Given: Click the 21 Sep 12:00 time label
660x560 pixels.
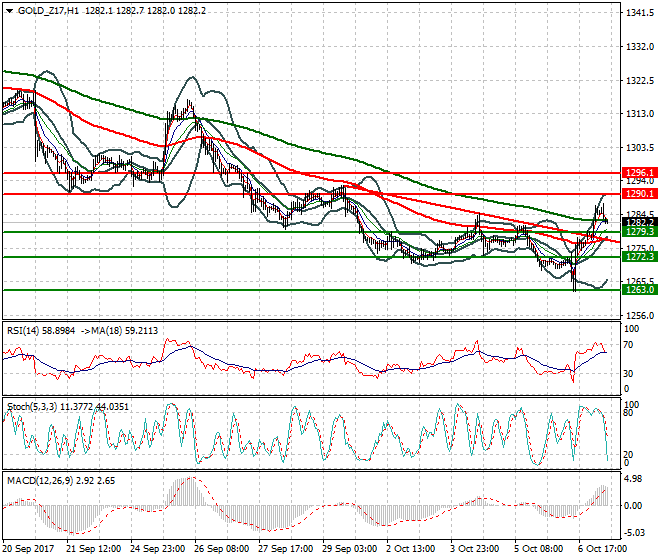Looking at the screenshot, I should [93, 549].
